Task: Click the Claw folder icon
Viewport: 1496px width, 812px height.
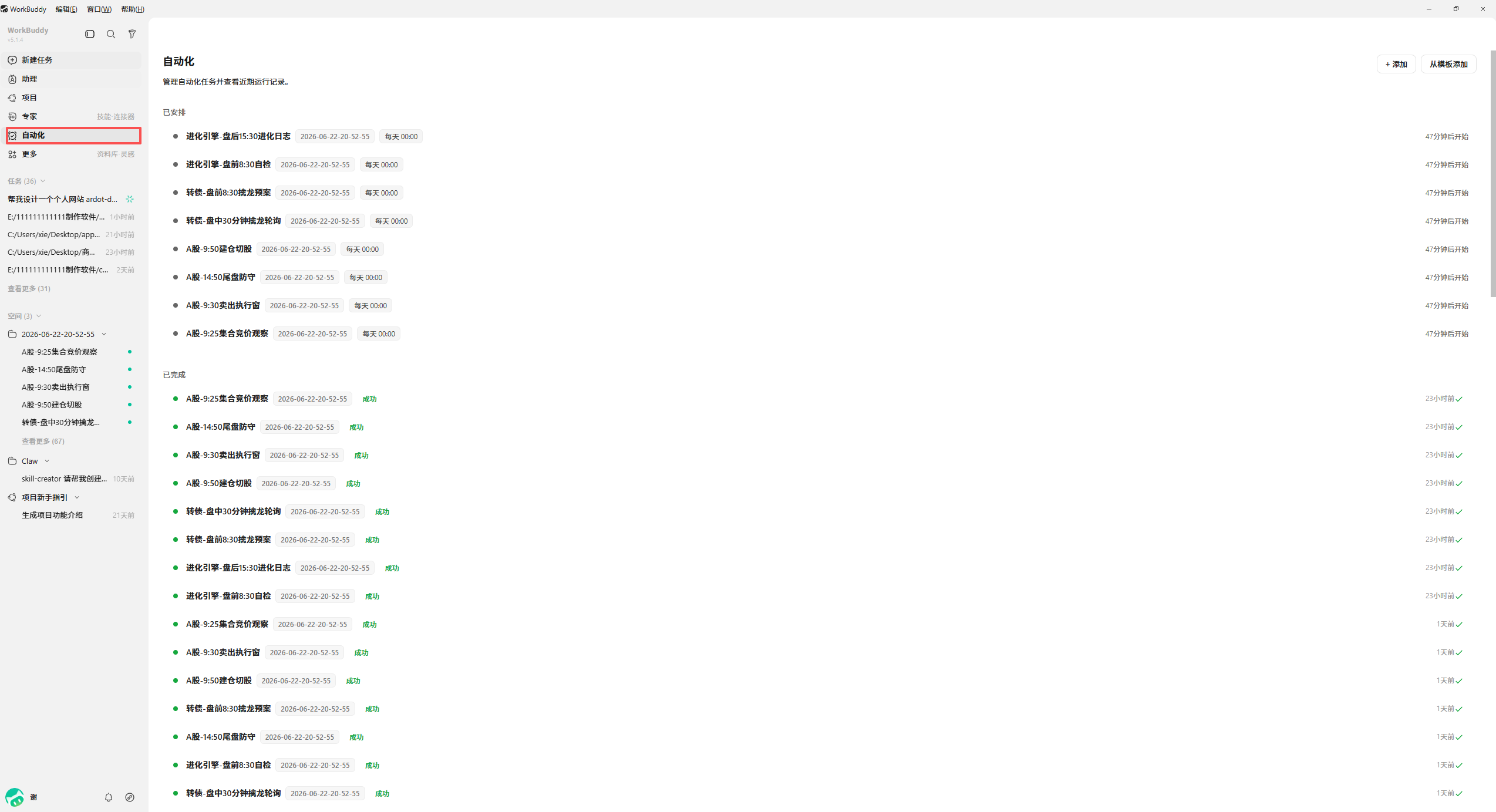Action: [x=12, y=461]
